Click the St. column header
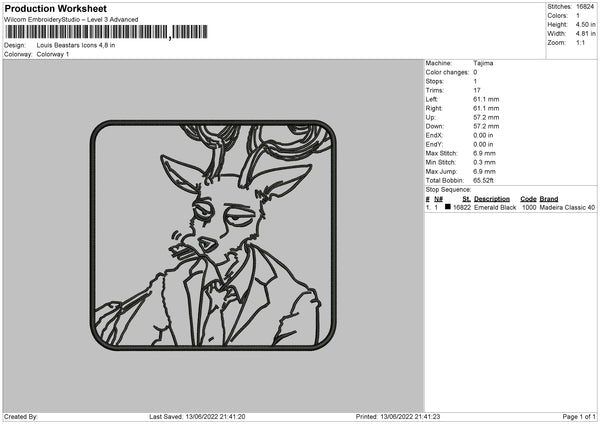This screenshot has width=600, height=424. coord(466,199)
